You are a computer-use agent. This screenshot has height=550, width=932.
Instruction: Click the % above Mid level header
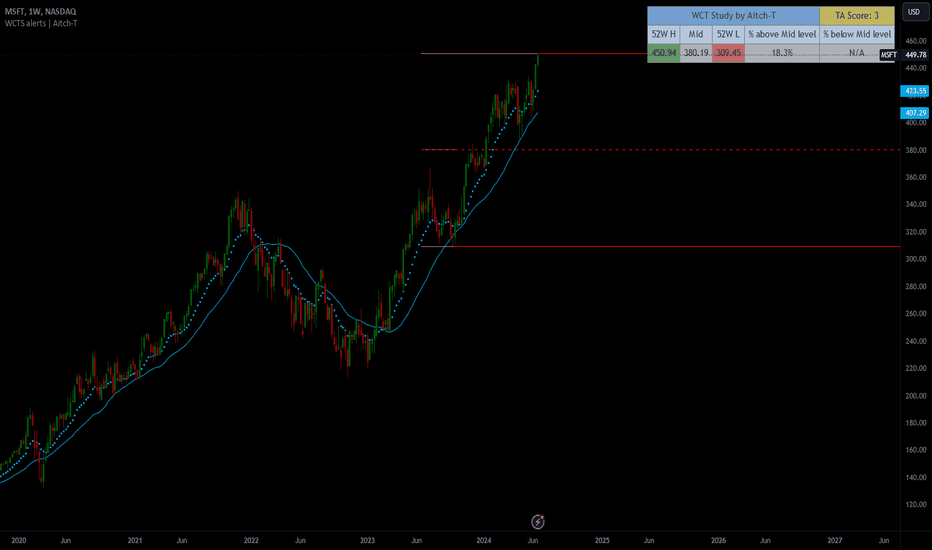(x=782, y=34)
